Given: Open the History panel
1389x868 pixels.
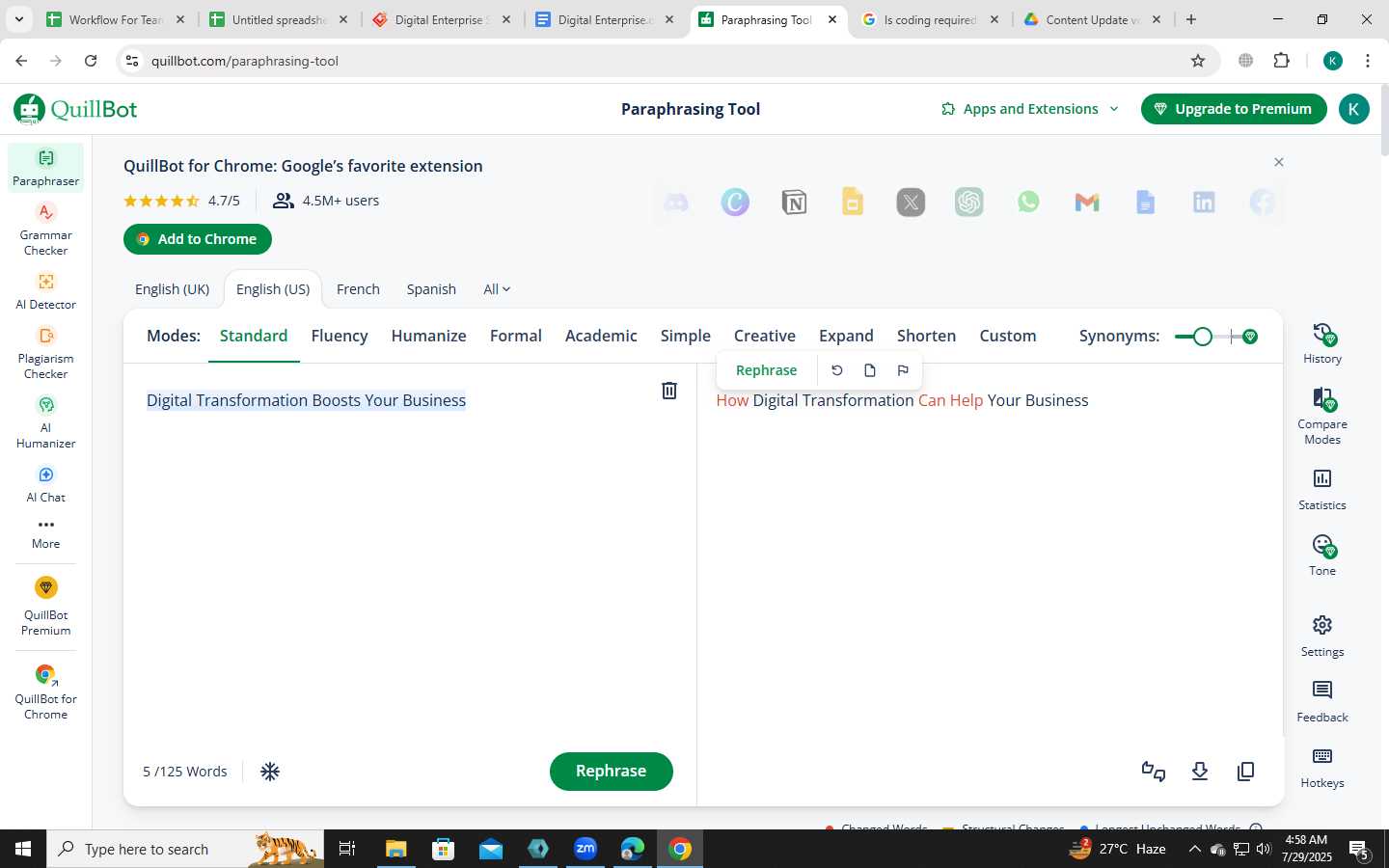Looking at the screenshot, I should [x=1321, y=343].
